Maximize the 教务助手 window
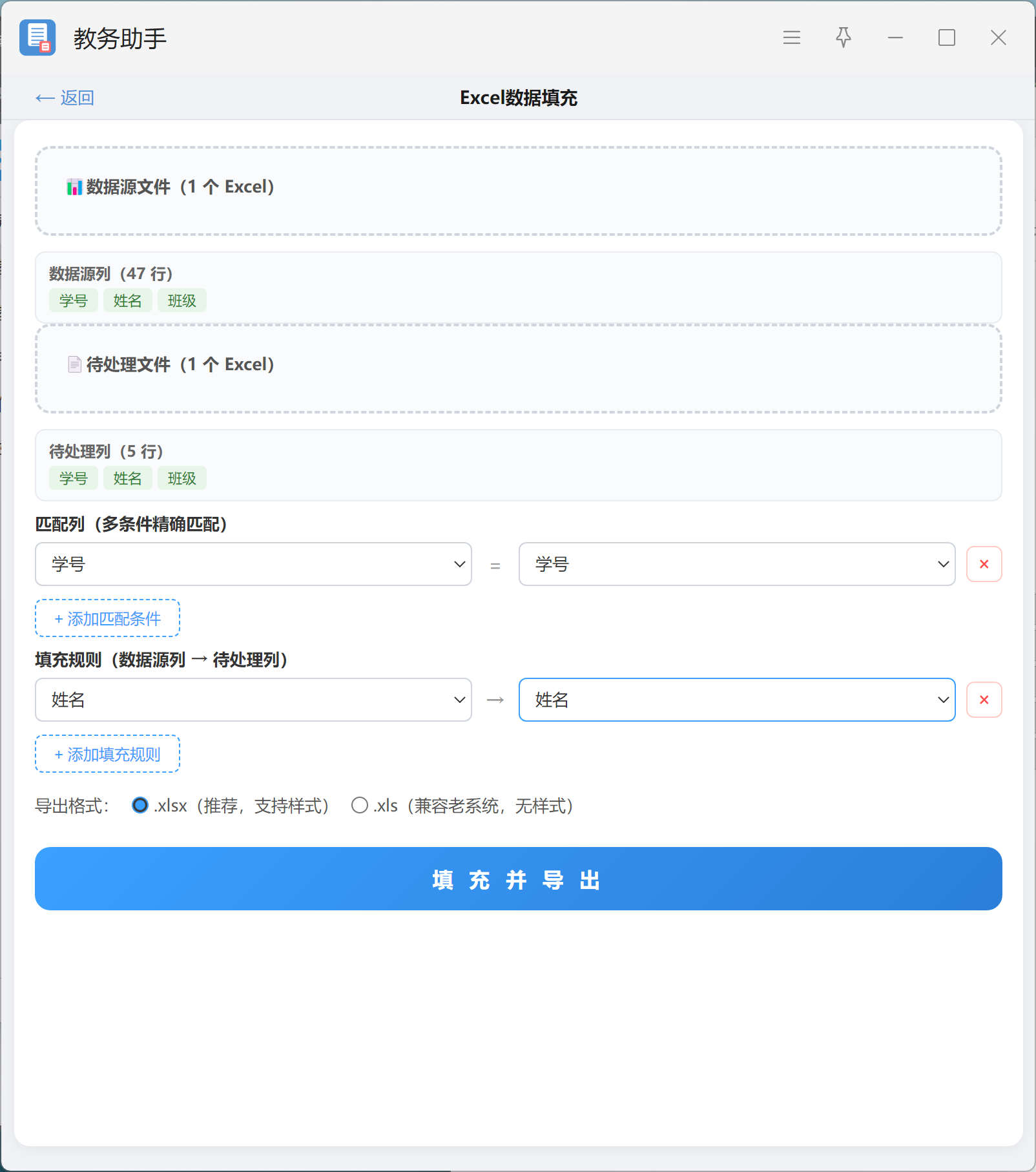Image resolution: width=1036 pixels, height=1172 pixels. [947, 37]
